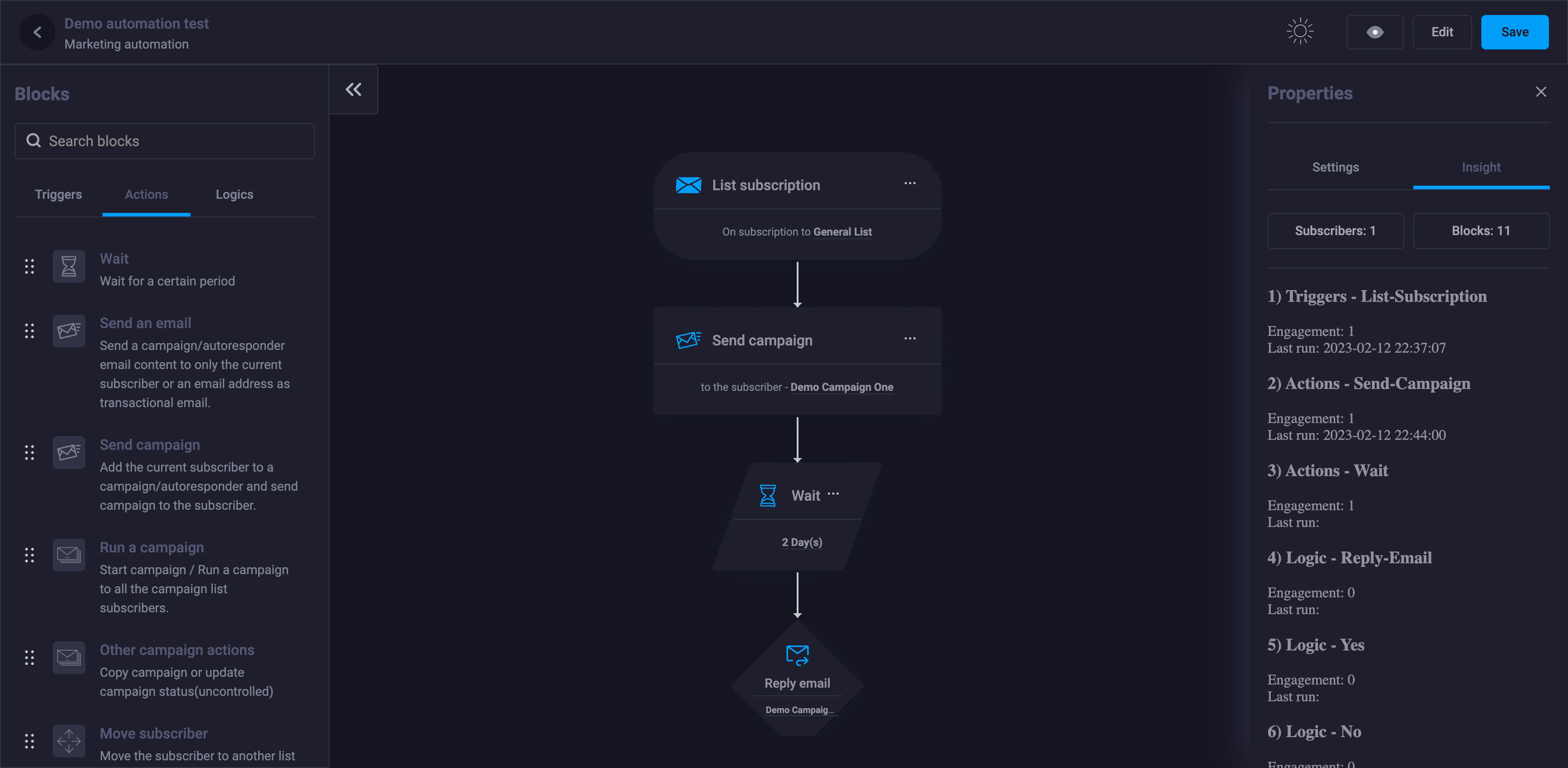The image size is (1568, 768).
Task: Open List subscription node options menu
Action: pyautogui.click(x=909, y=183)
